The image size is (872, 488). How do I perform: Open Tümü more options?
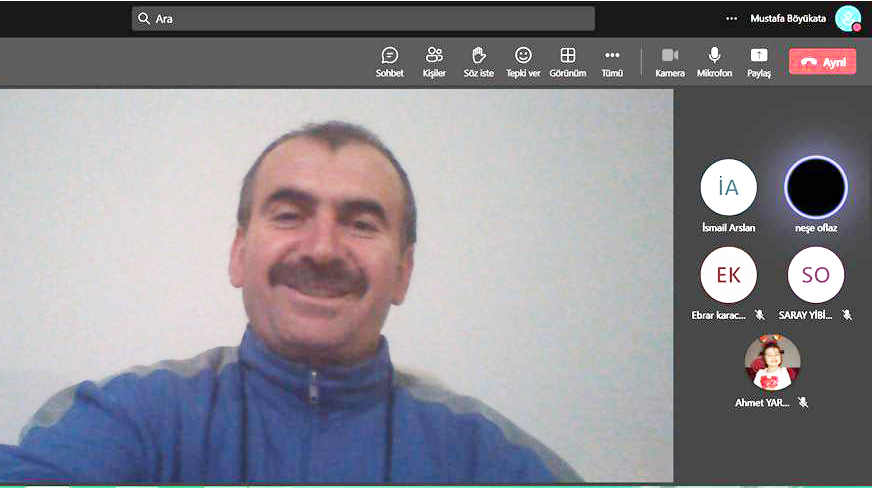click(x=612, y=62)
